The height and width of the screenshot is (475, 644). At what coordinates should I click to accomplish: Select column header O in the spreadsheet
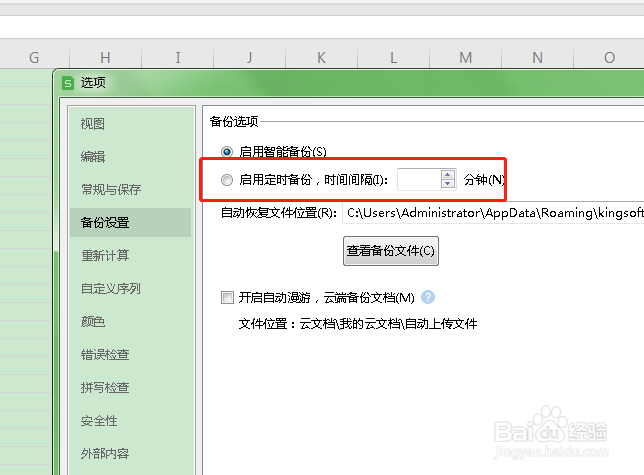click(609, 58)
